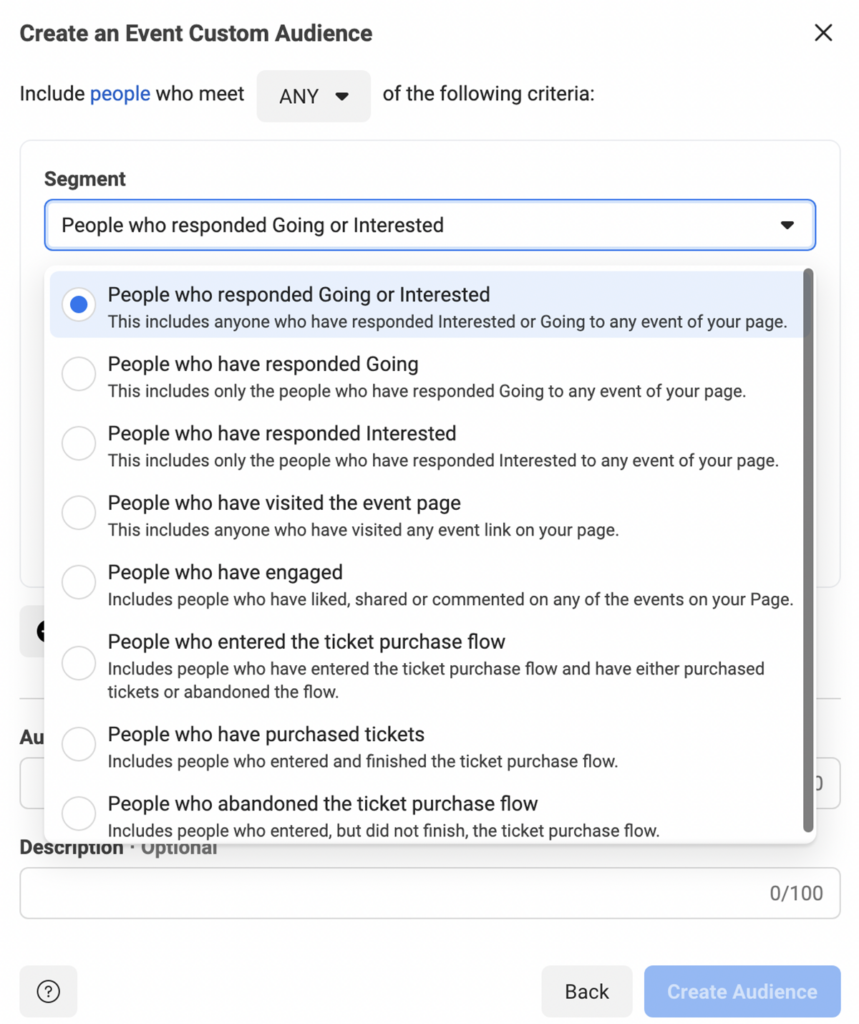Click inside the Description field
The width and height of the screenshot is (859, 1024).
pyautogui.click(x=430, y=892)
